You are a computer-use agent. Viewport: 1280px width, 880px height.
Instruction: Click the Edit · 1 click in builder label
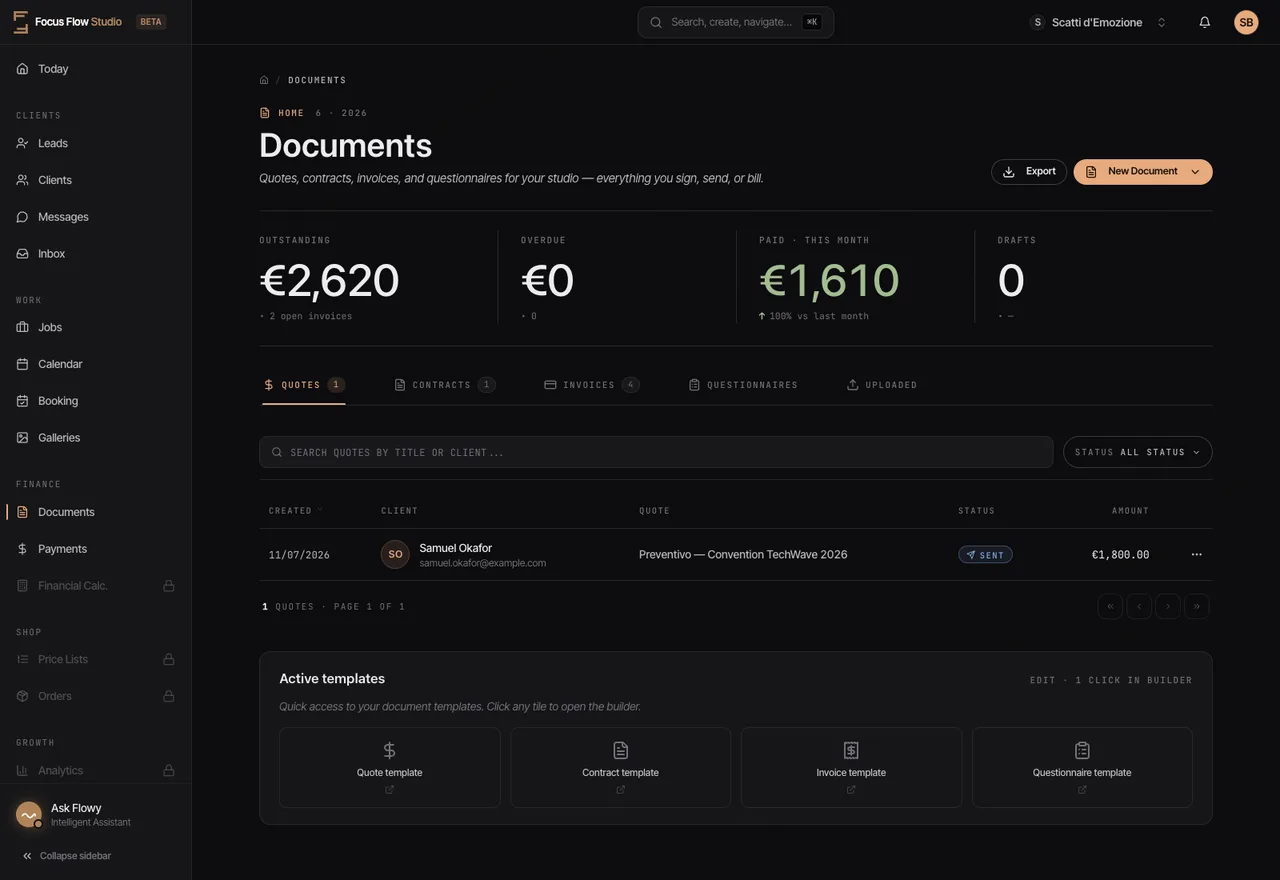click(x=1111, y=680)
